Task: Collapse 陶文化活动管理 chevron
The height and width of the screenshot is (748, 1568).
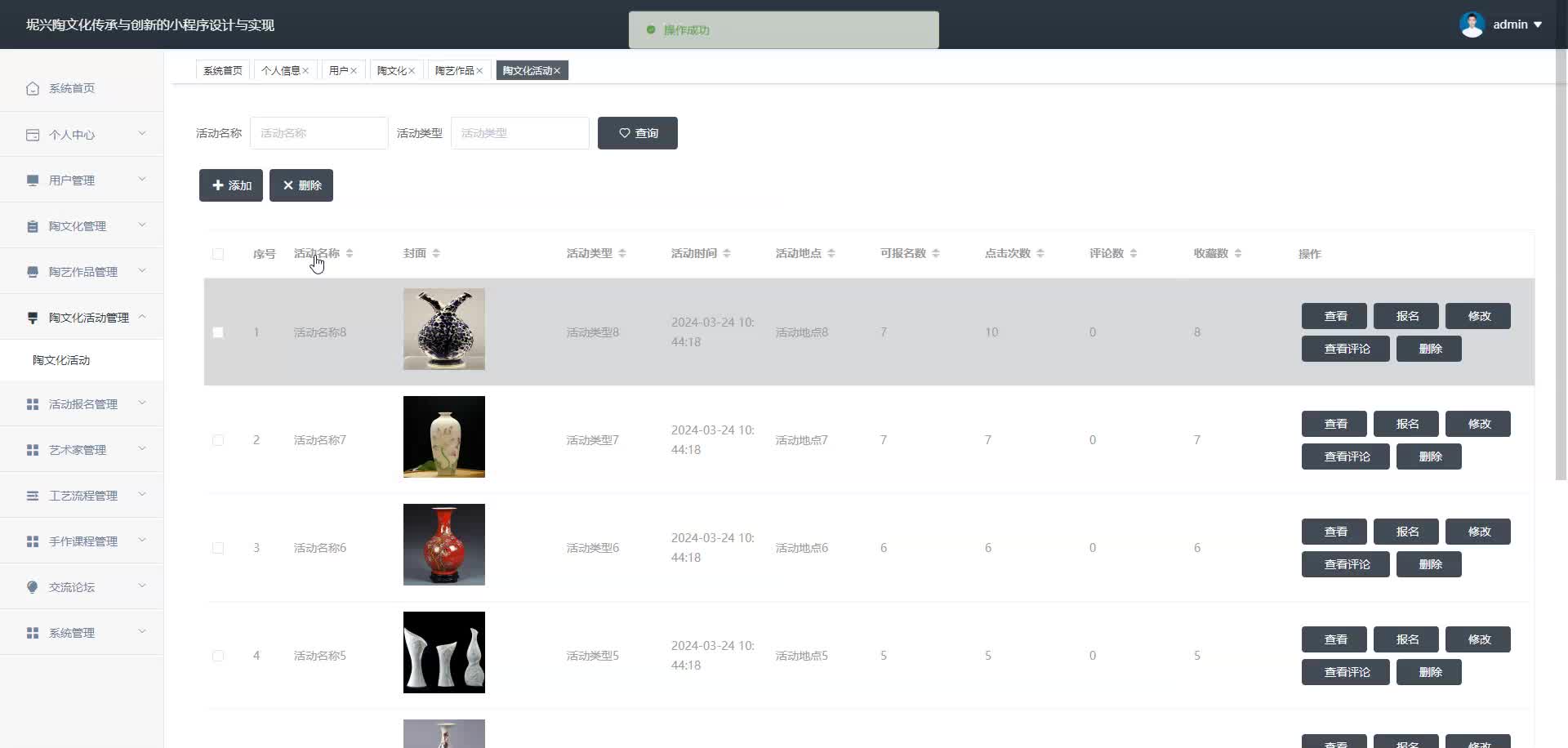Action: coord(142,316)
